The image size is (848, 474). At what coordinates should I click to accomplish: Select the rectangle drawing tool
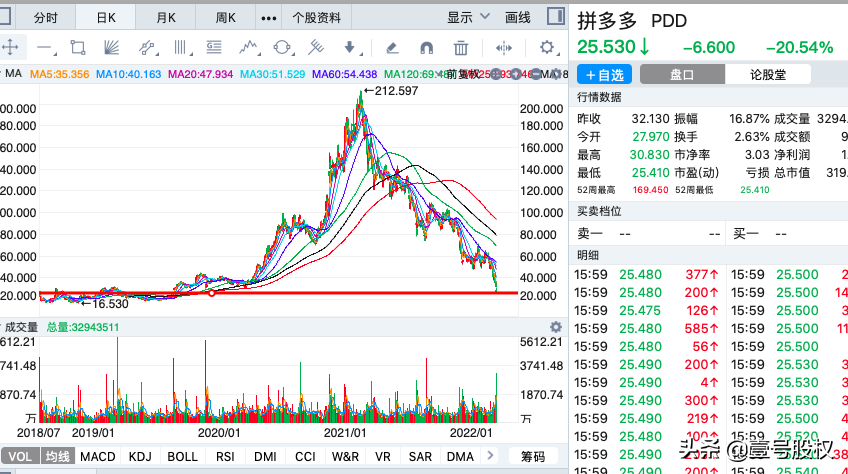point(78,48)
